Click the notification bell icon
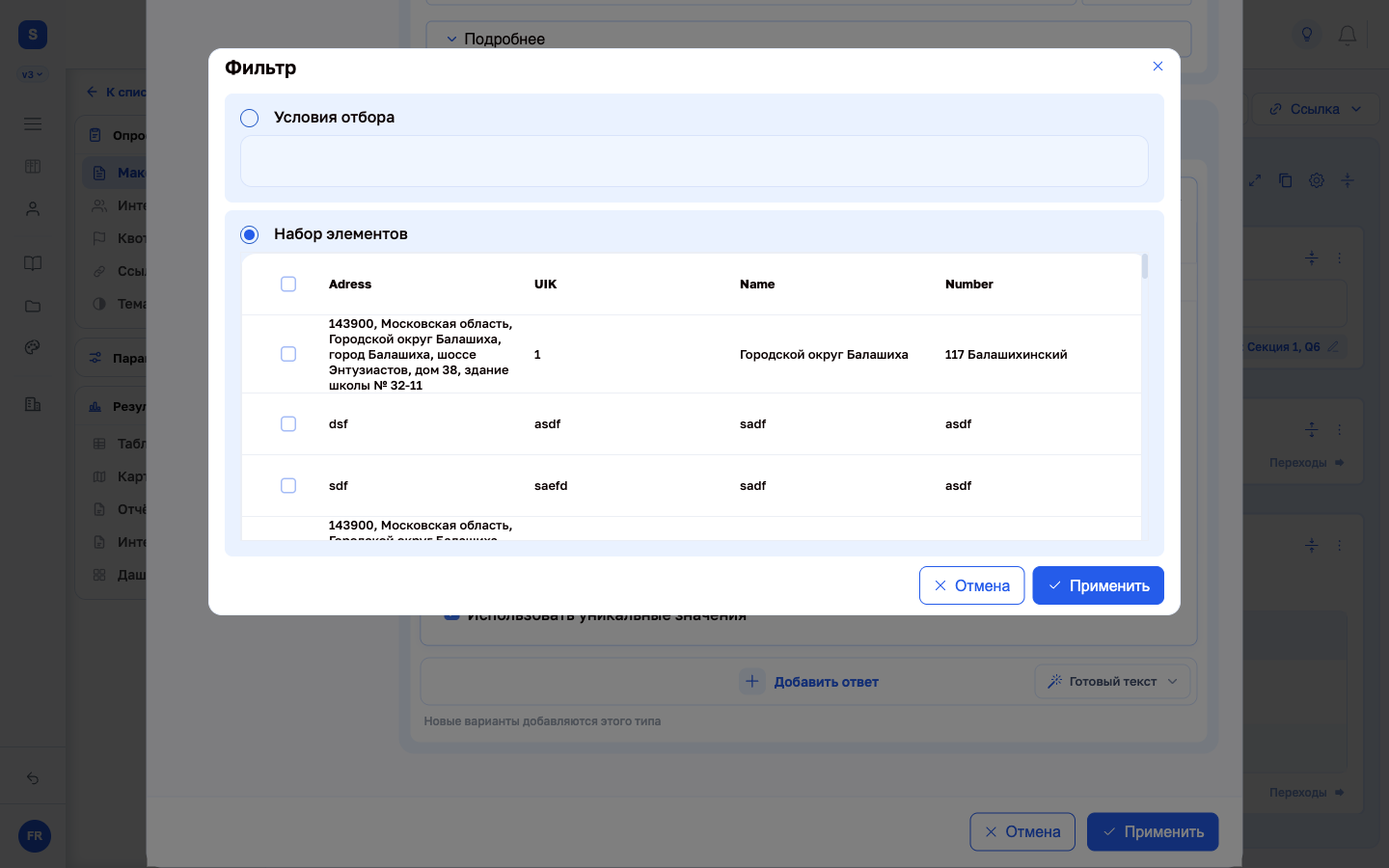 [x=1348, y=35]
